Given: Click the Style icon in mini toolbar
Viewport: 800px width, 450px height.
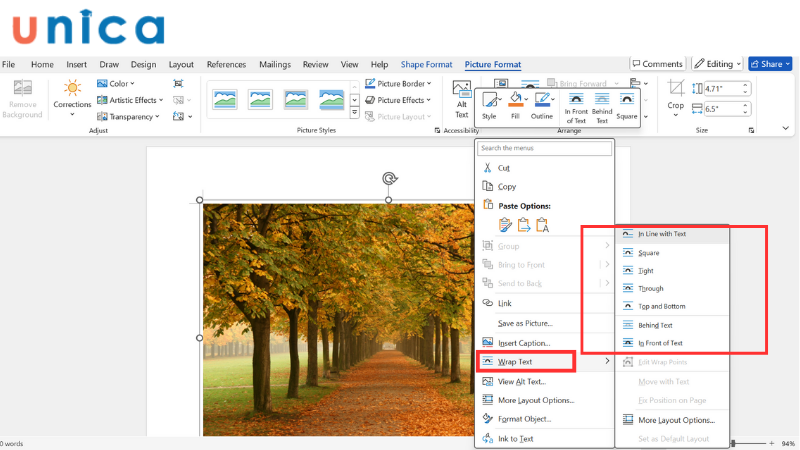Looking at the screenshot, I should pos(489,100).
